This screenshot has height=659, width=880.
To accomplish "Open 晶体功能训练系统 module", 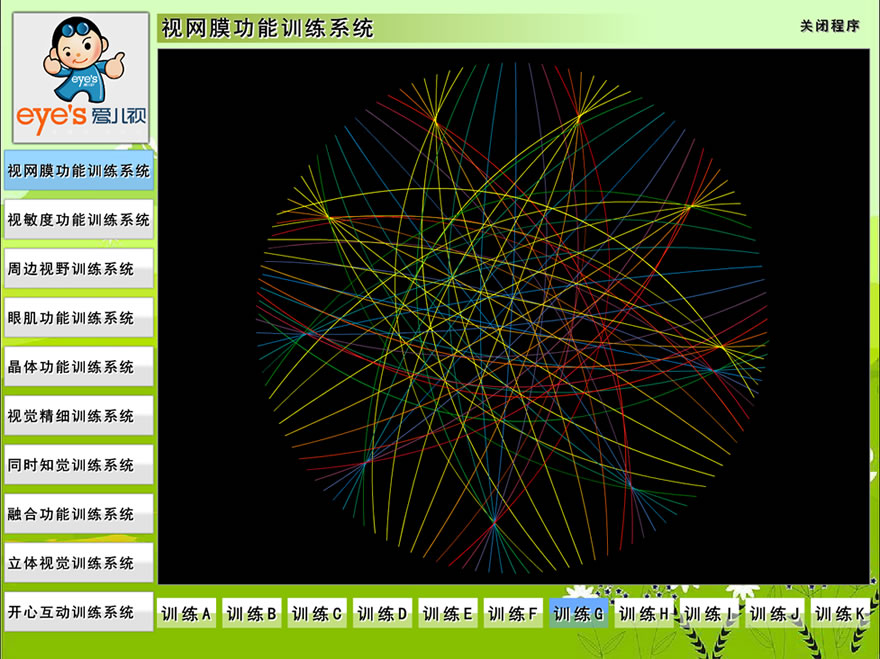I will pos(79,367).
